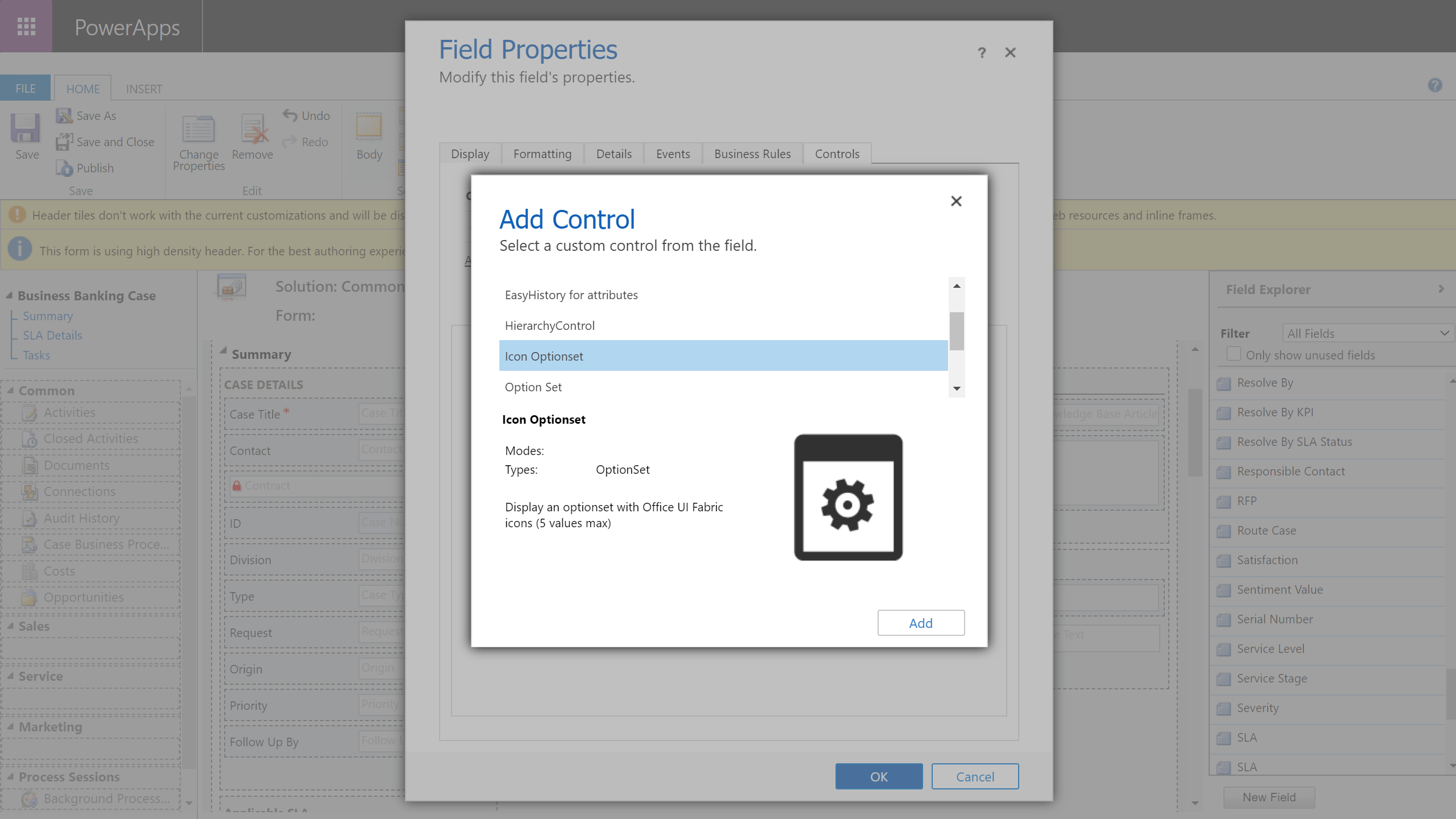Open Change Properties in the ribbon
The height and width of the screenshot is (819, 1456).
coord(198,142)
